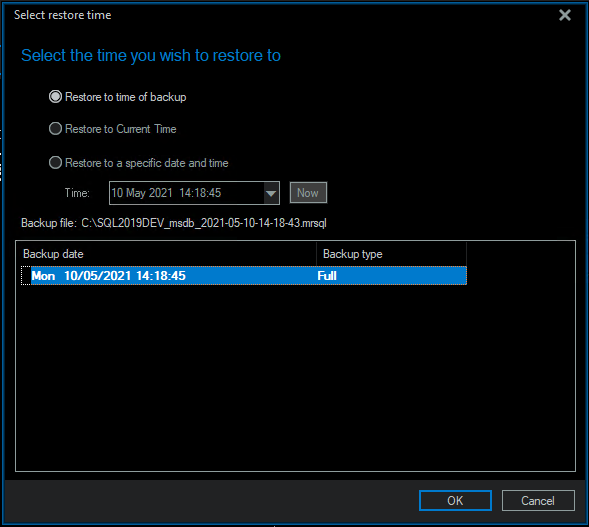
Task: Select the Mon 10/05/2021 14:18:45 backup row
Action: pyautogui.click(x=244, y=275)
